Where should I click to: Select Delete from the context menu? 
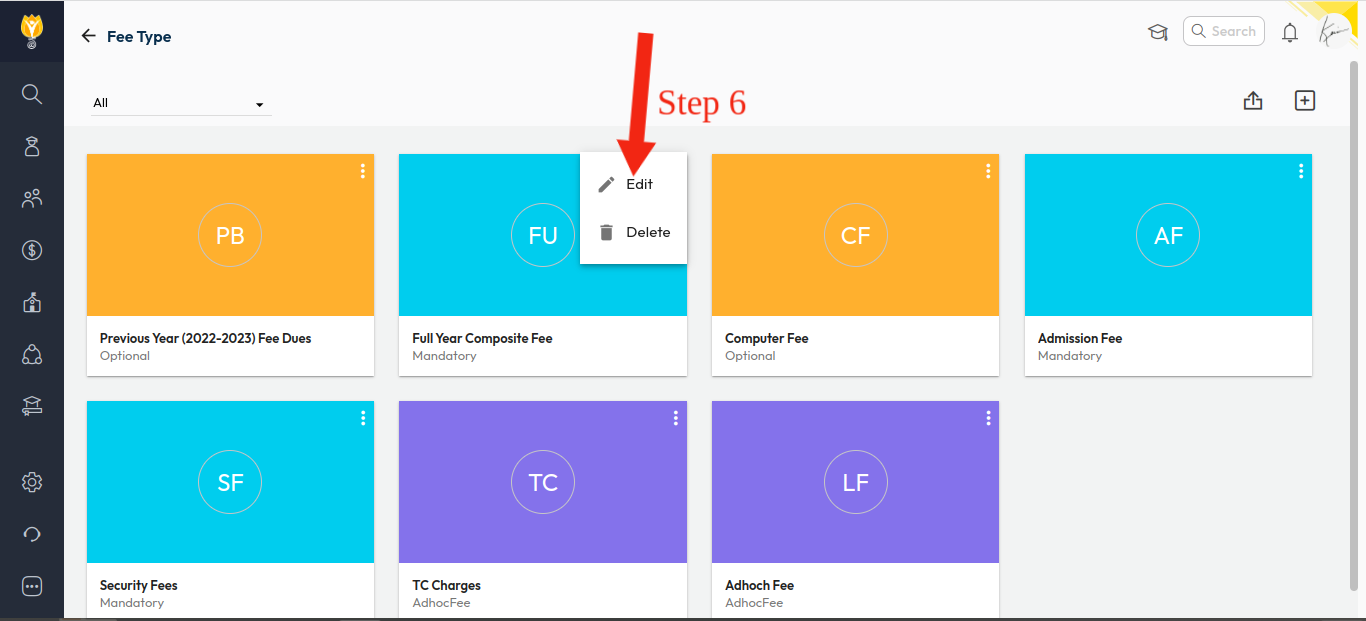pyautogui.click(x=647, y=232)
